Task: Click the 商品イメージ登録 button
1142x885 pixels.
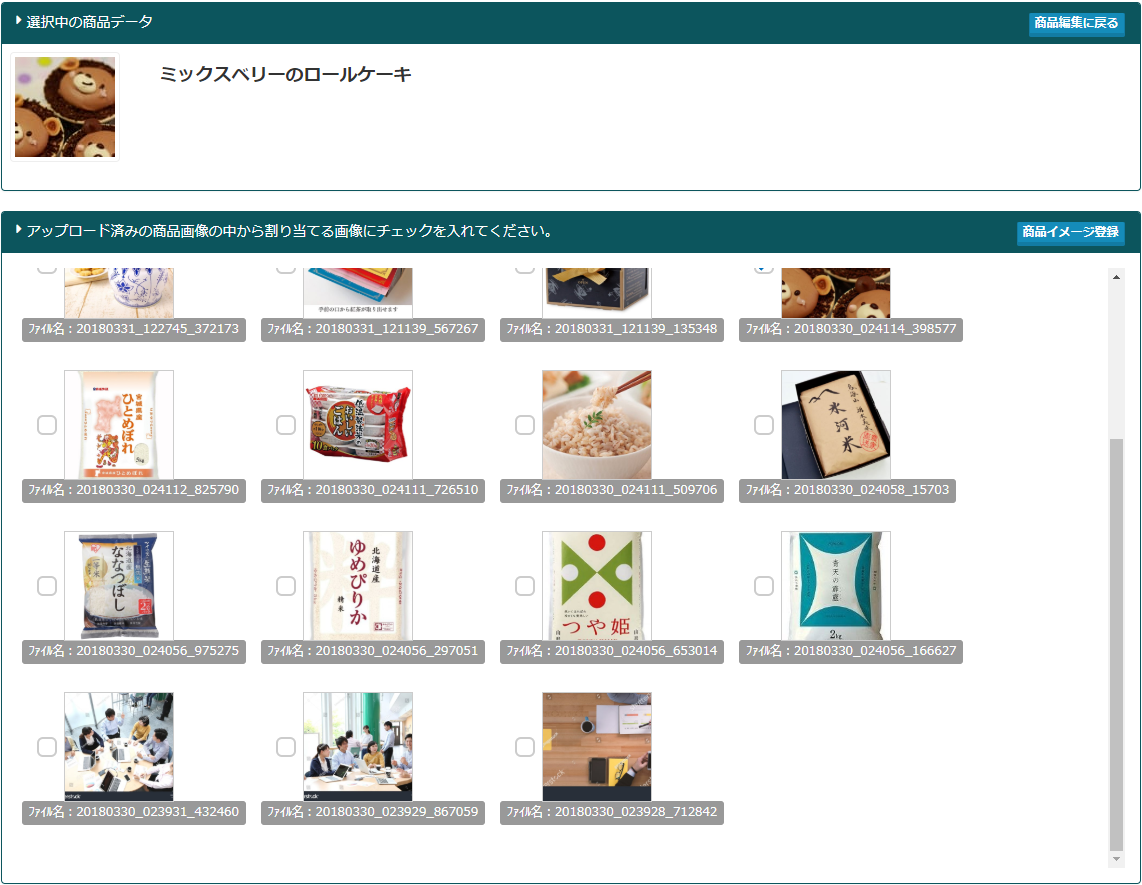Action: pyautogui.click(x=1070, y=232)
